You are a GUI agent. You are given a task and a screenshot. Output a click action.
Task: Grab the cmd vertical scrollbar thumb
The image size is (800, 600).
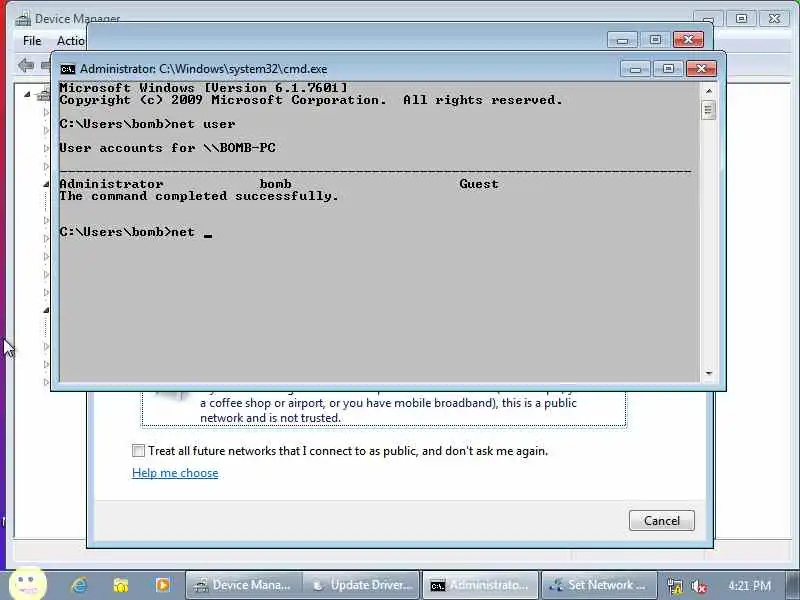click(708, 110)
